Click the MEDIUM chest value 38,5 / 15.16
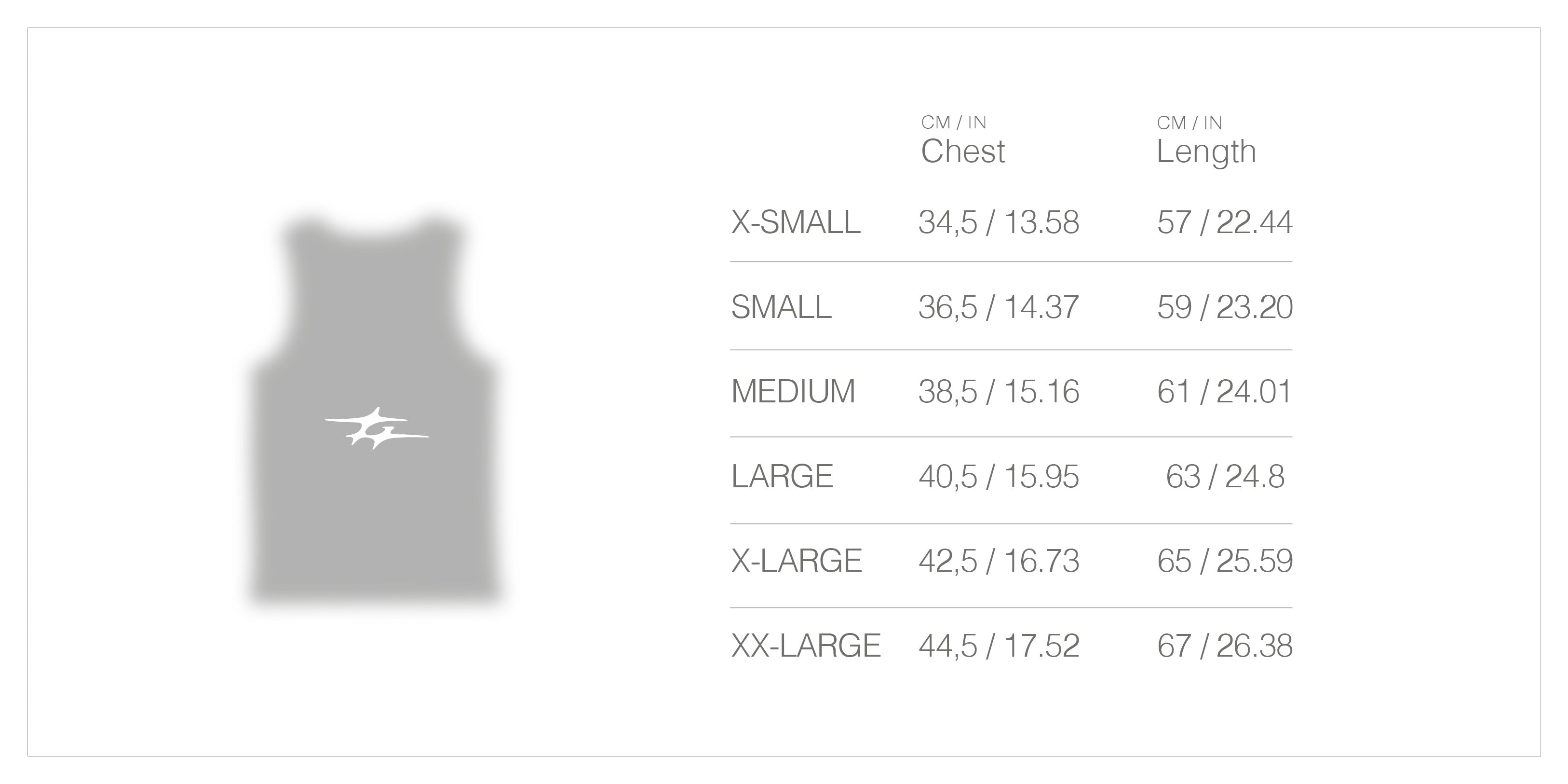Viewport: 1568px width, 784px height. coord(998,392)
